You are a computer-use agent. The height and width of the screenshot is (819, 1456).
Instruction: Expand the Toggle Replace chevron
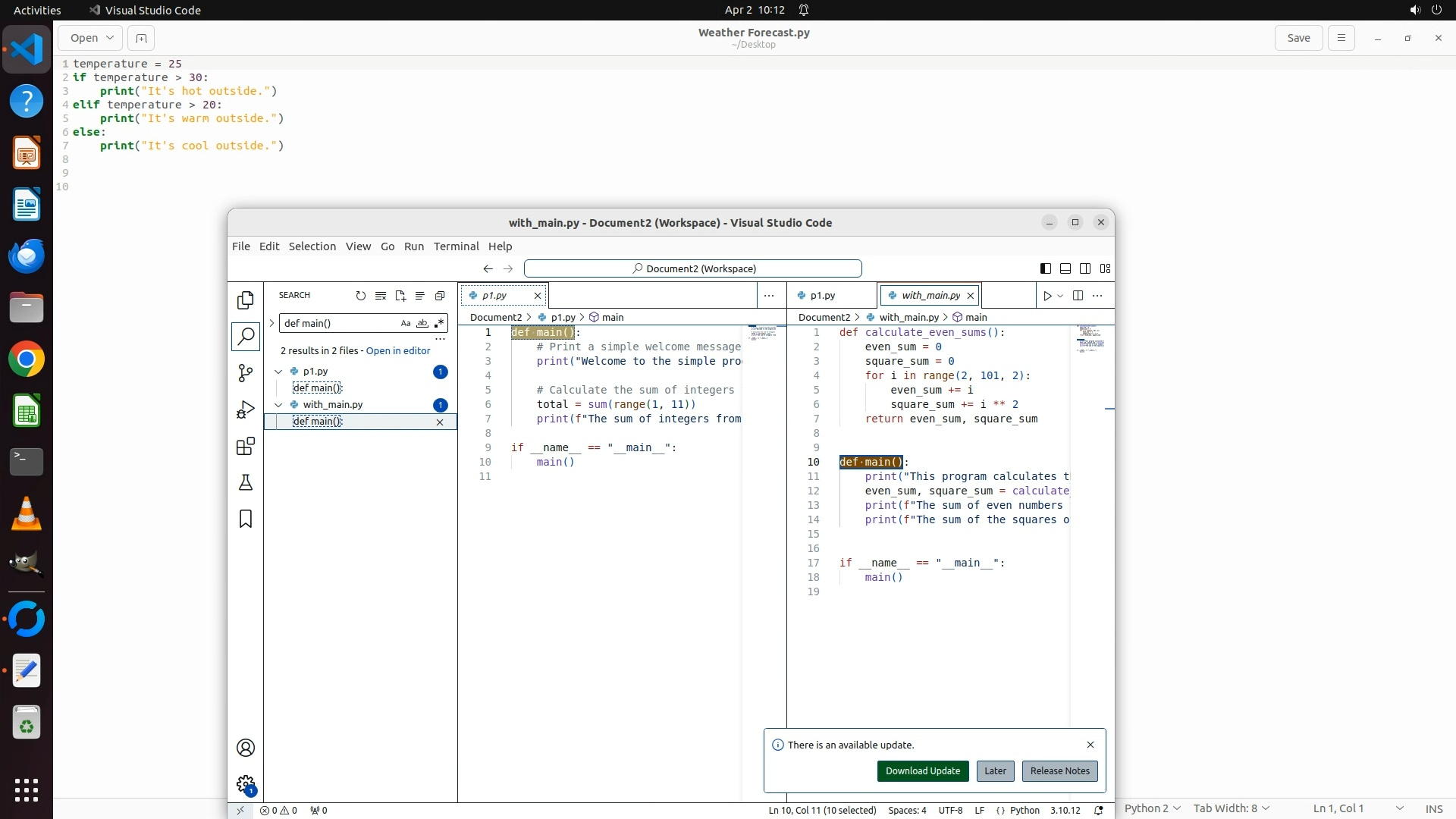pyautogui.click(x=271, y=324)
